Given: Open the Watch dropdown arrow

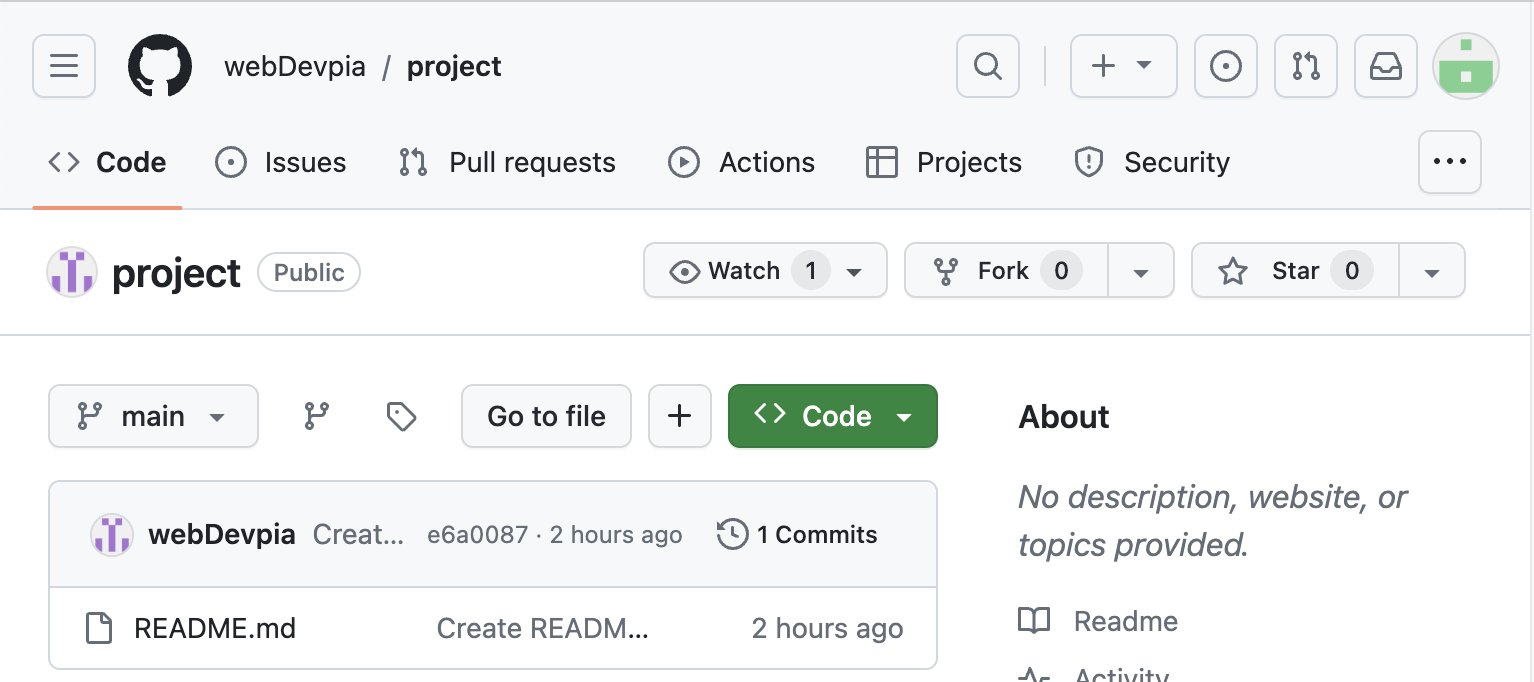Looking at the screenshot, I should (x=852, y=270).
